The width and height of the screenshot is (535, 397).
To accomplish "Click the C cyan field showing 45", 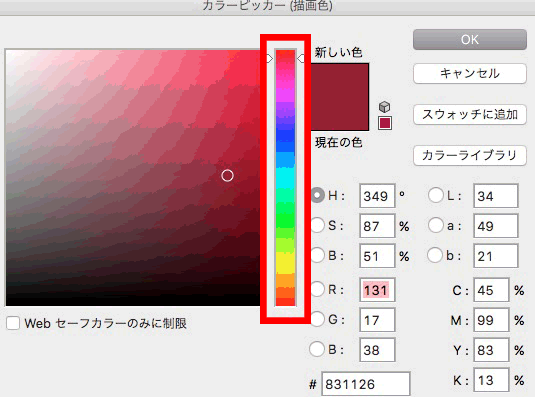I will [491, 290].
